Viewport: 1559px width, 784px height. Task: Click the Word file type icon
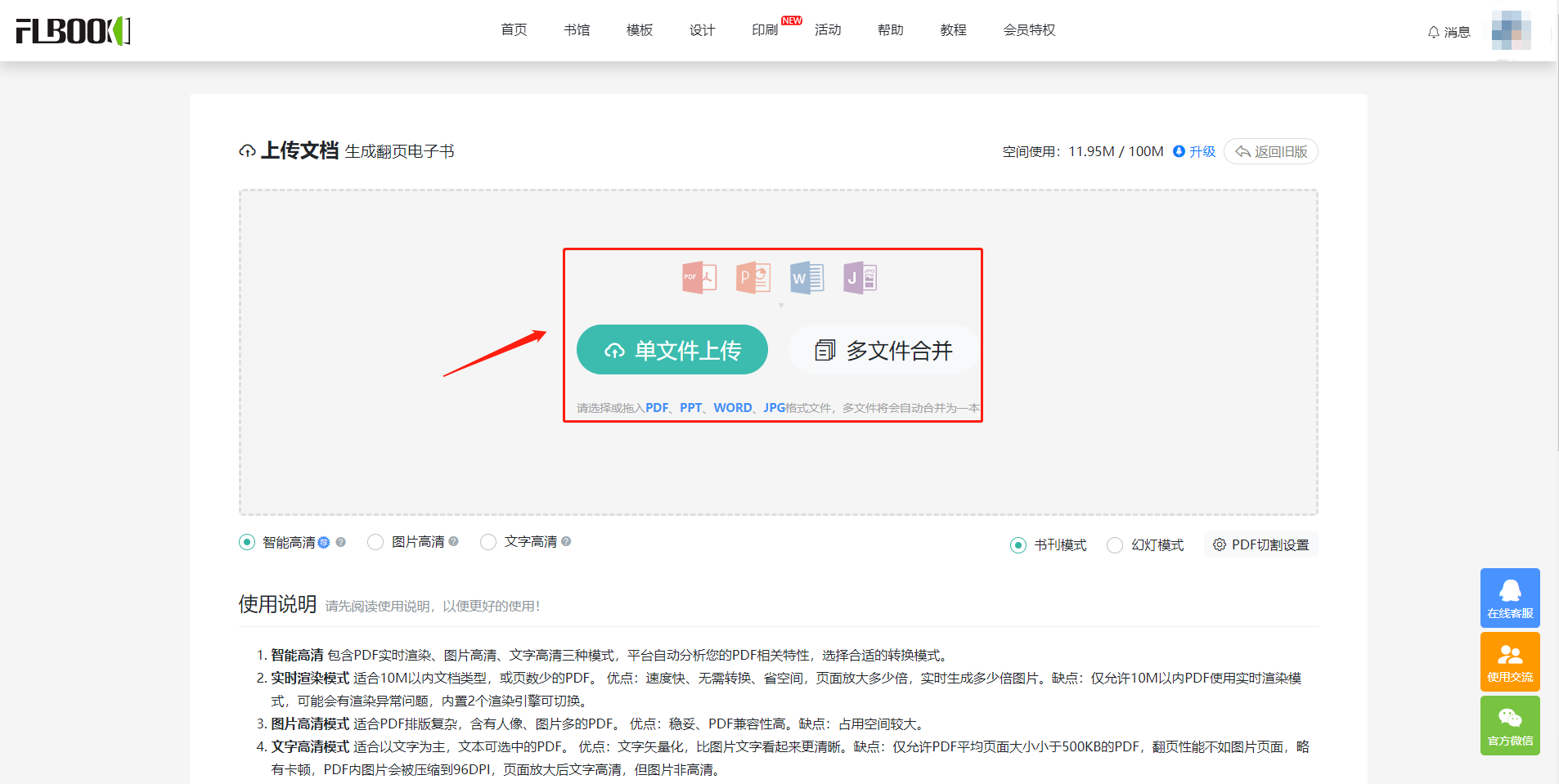[x=806, y=278]
